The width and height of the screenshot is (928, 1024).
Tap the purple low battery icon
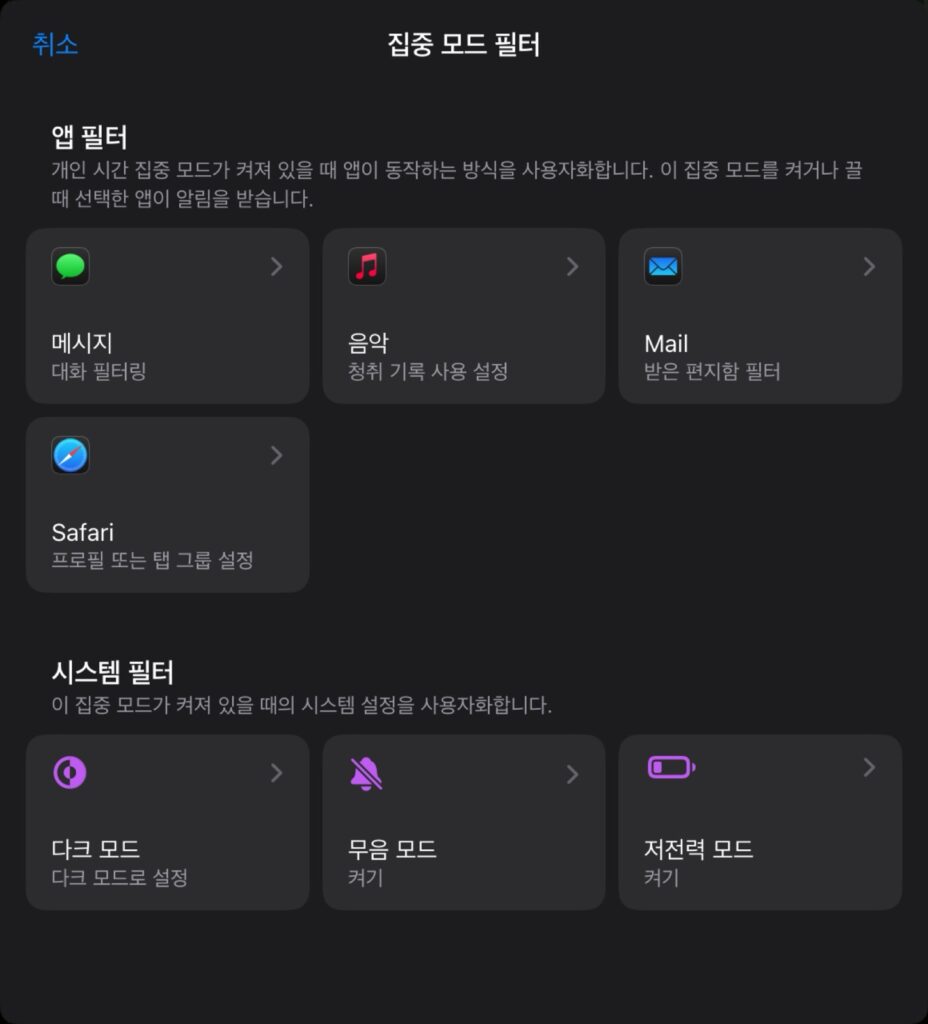coord(671,767)
